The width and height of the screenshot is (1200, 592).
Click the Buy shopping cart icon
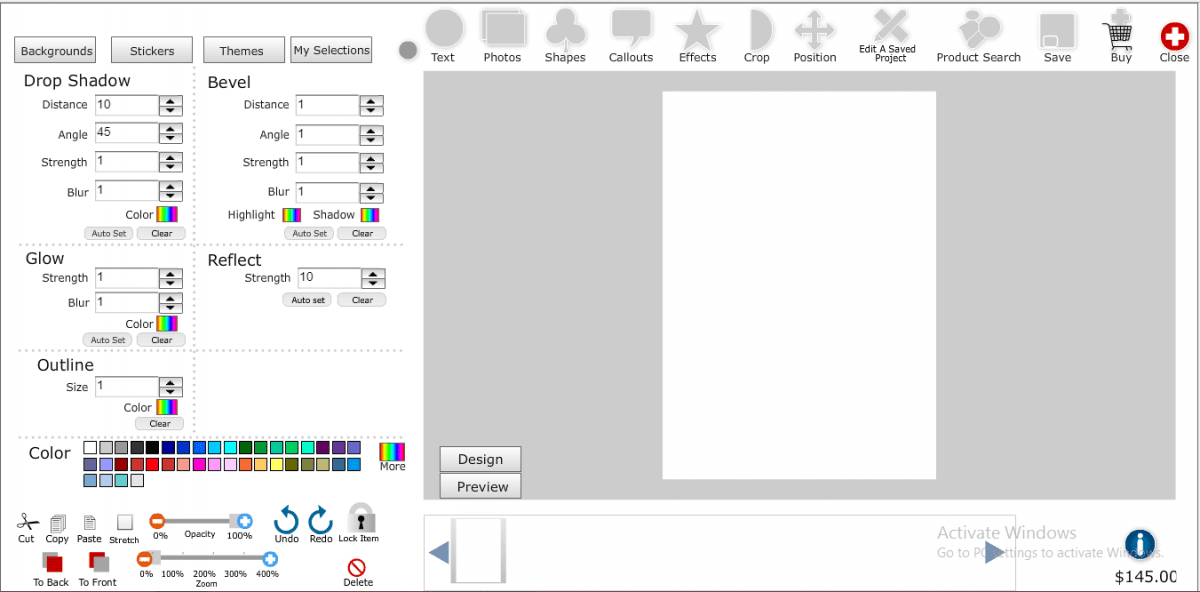(1120, 33)
